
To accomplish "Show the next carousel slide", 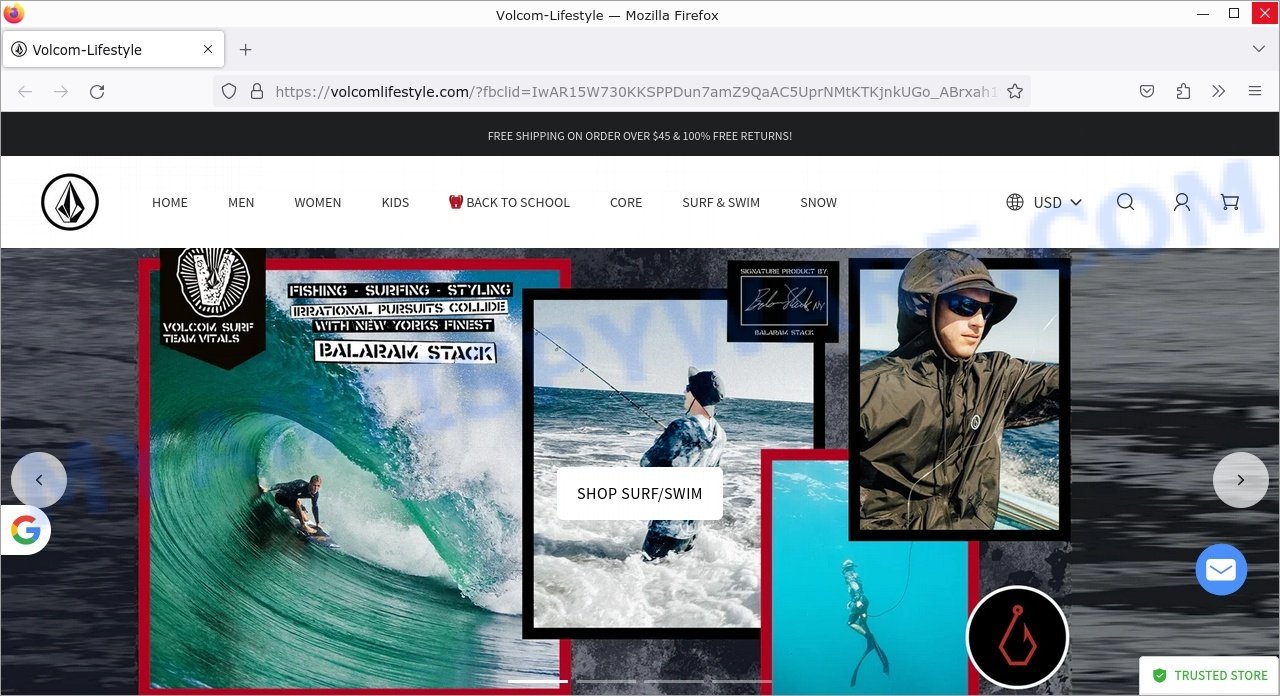I will tap(1240, 480).
